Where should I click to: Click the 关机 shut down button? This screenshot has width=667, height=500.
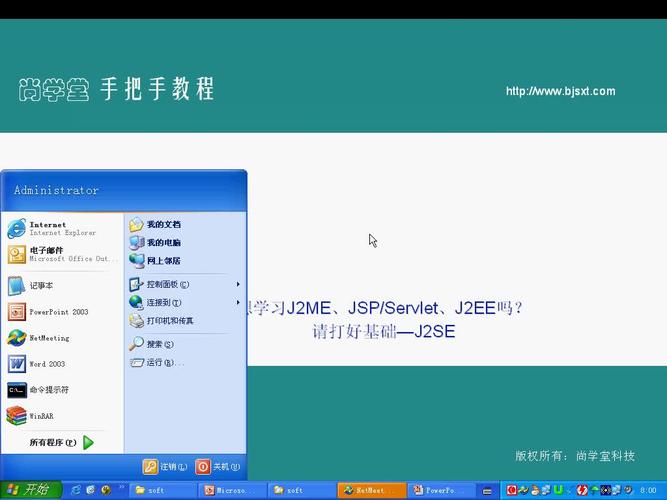[218, 467]
